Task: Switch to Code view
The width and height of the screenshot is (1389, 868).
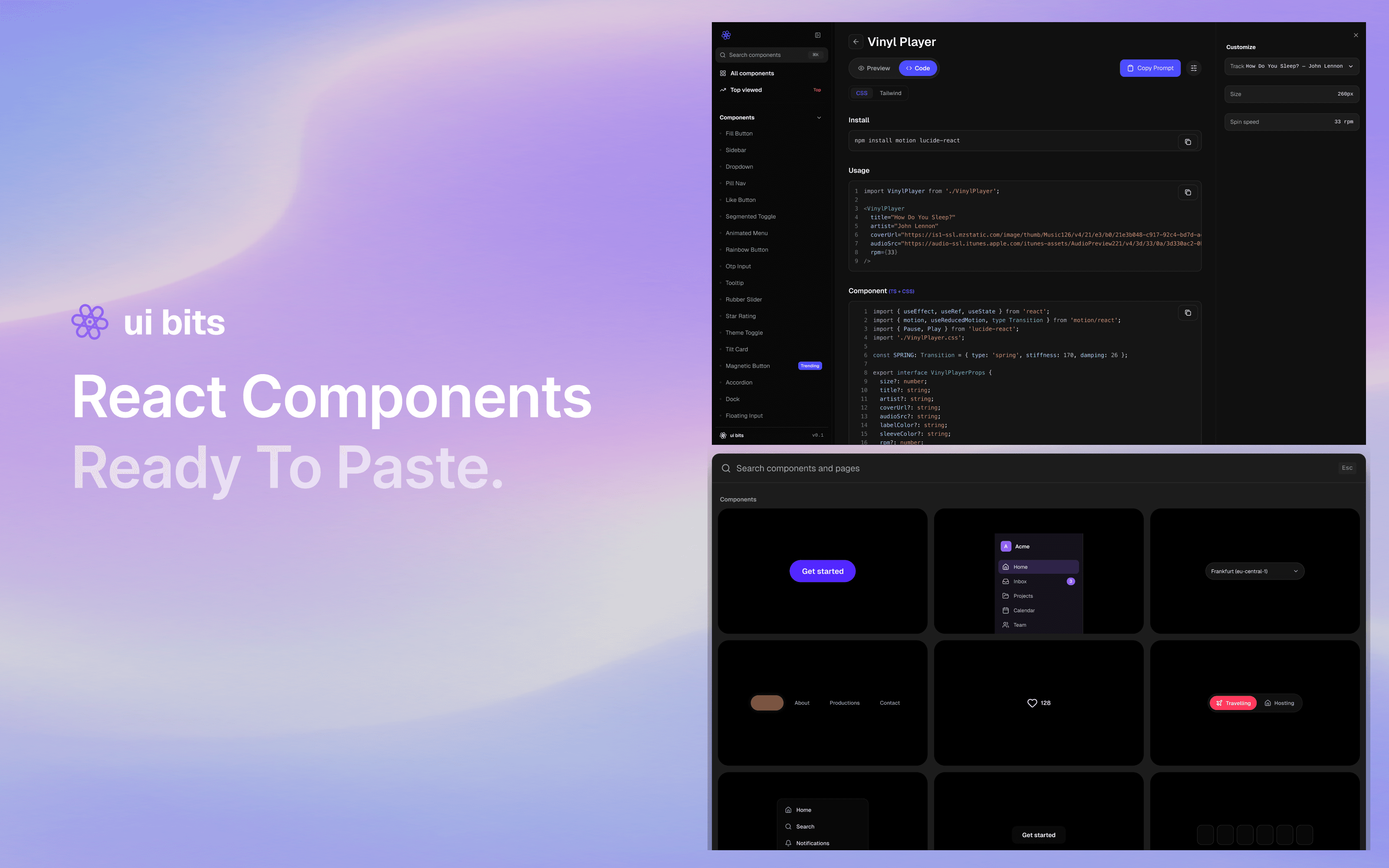Action: point(918,68)
